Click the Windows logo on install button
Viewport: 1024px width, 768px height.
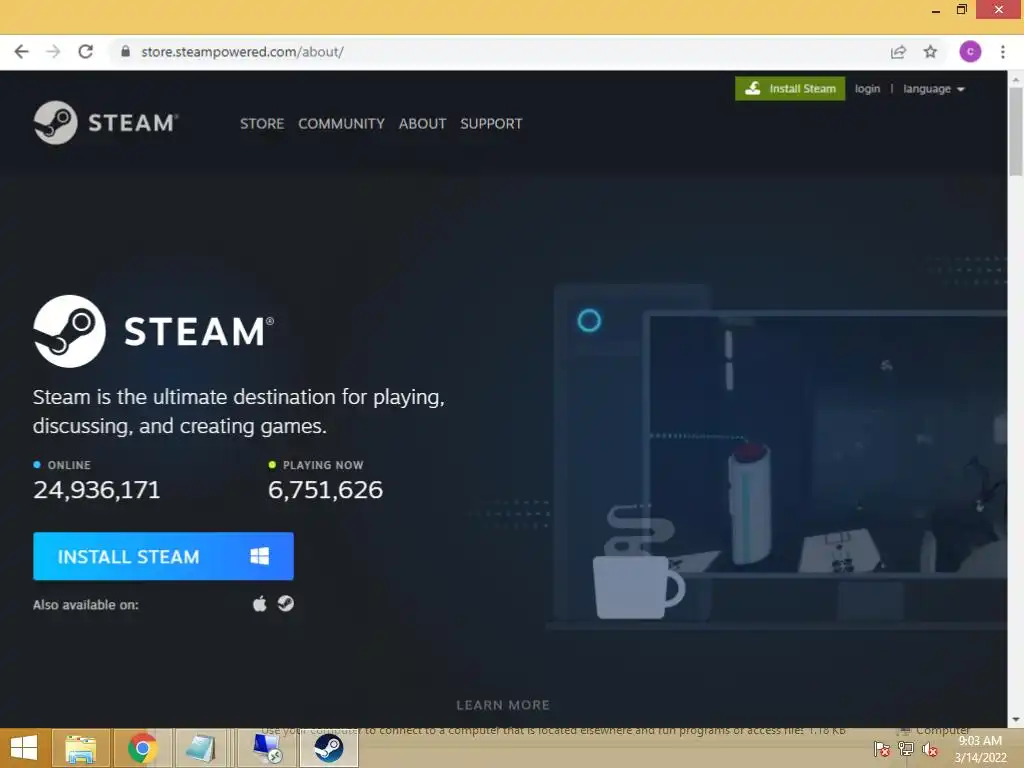259,556
